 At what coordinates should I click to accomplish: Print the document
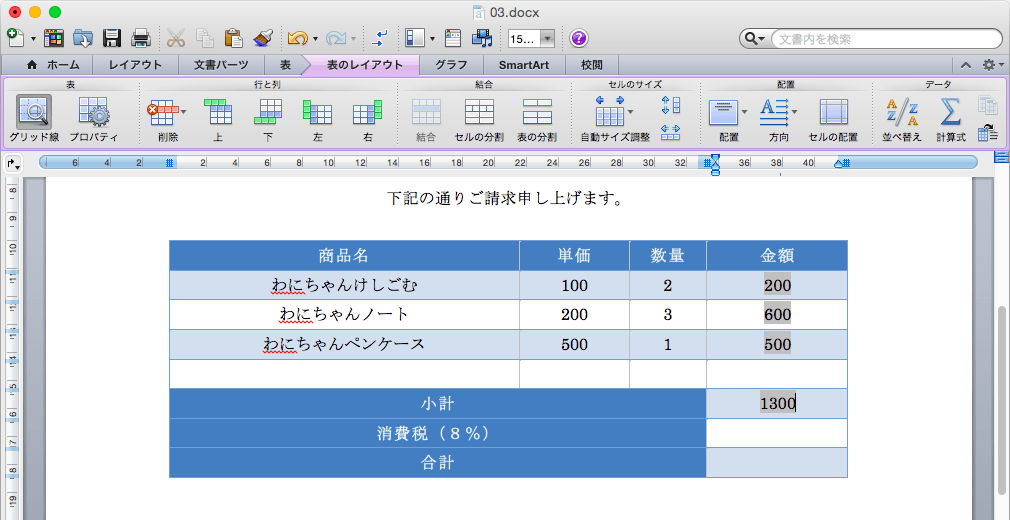pos(141,38)
